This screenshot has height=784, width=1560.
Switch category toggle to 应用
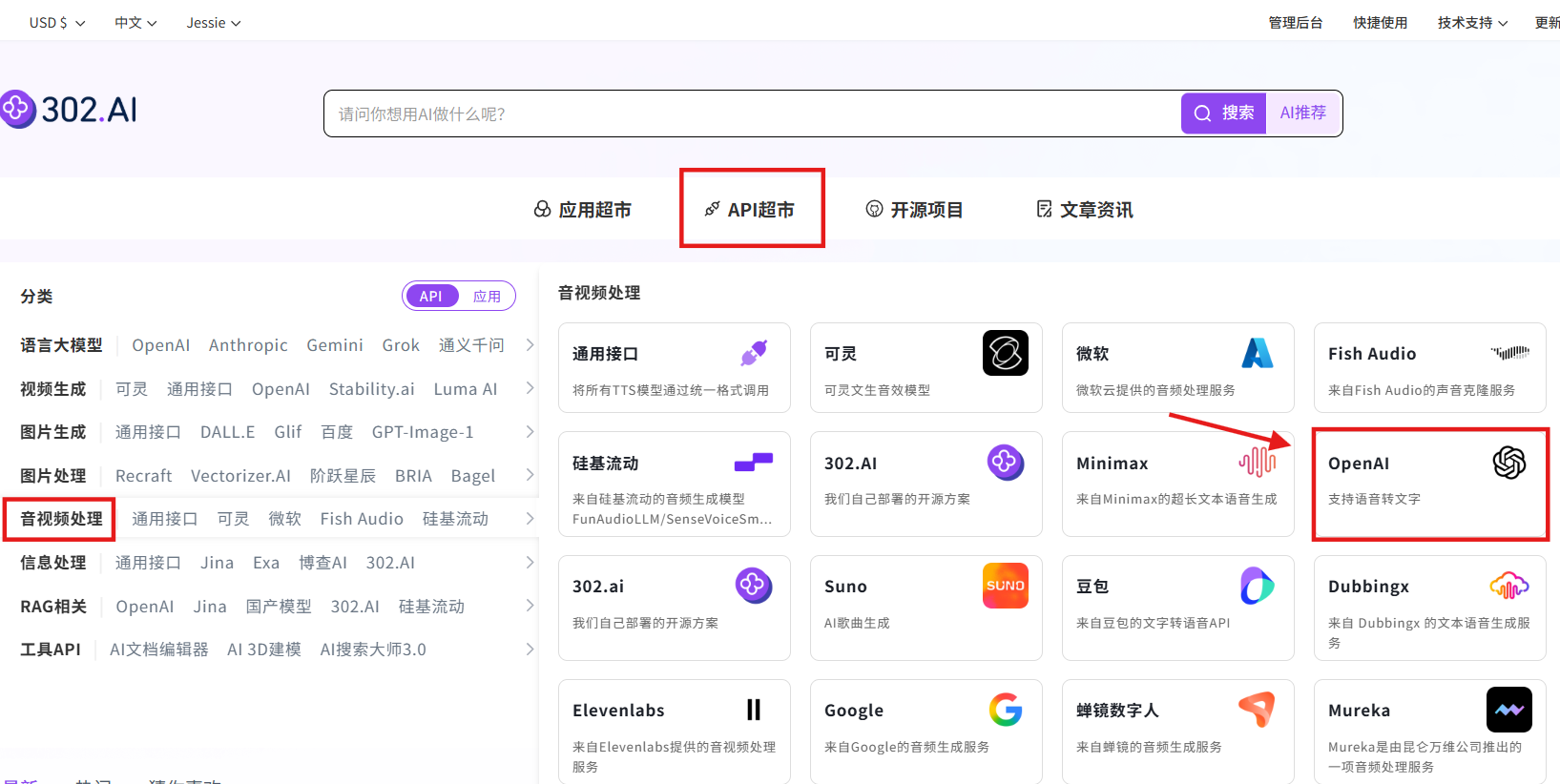(x=487, y=296)
